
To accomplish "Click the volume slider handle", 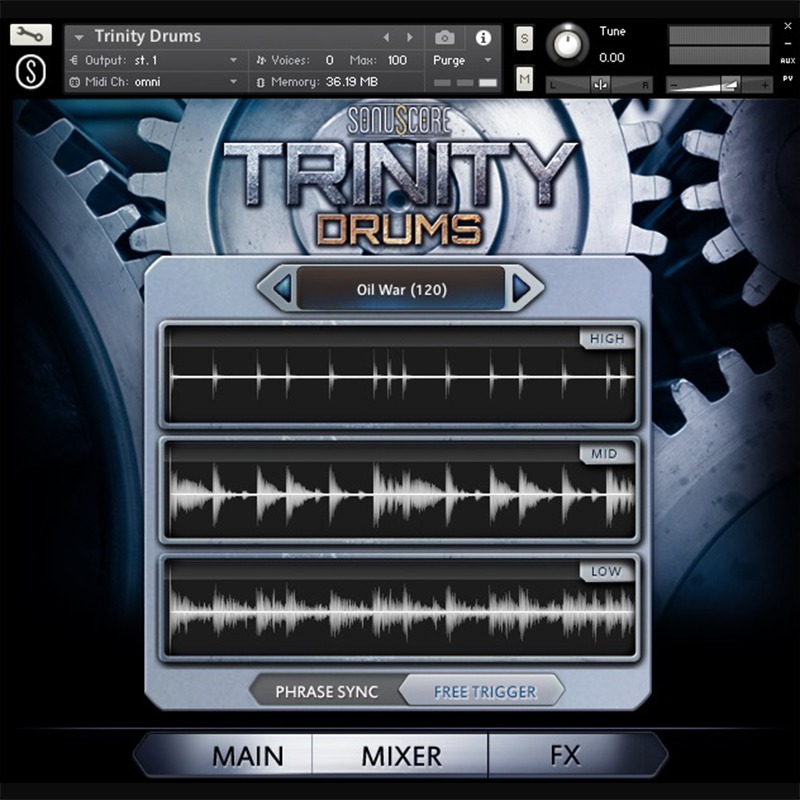I will tap(731, 85).
